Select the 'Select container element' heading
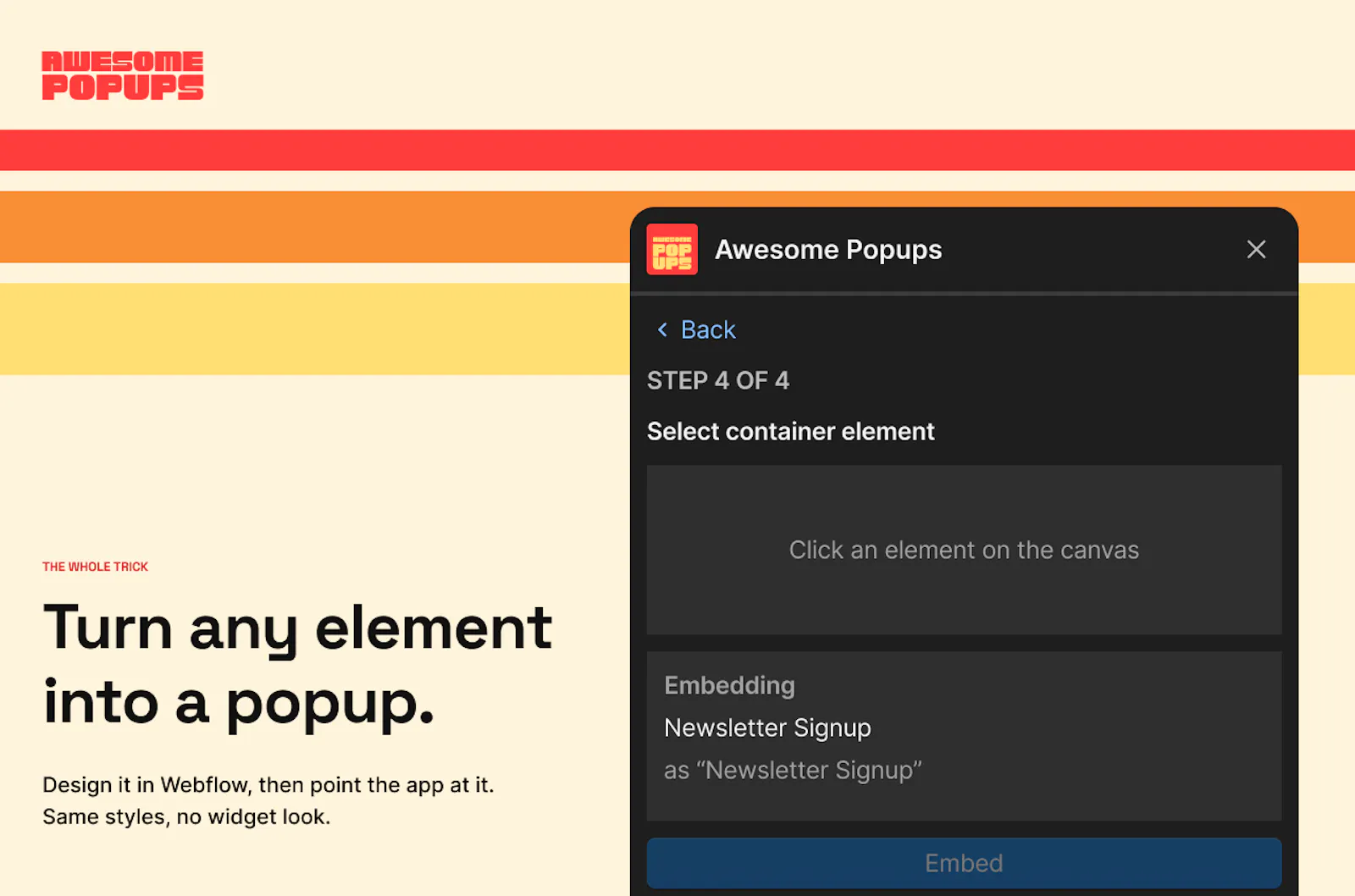 [790, 431]
